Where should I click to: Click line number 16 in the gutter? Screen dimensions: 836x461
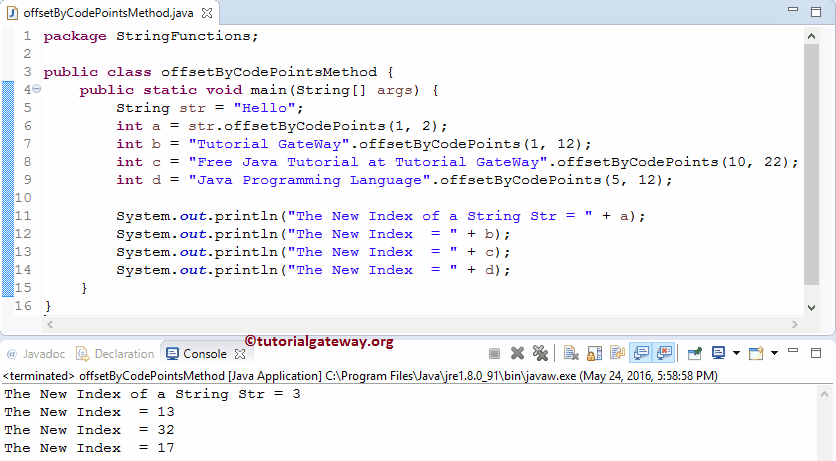pos(23,306)
